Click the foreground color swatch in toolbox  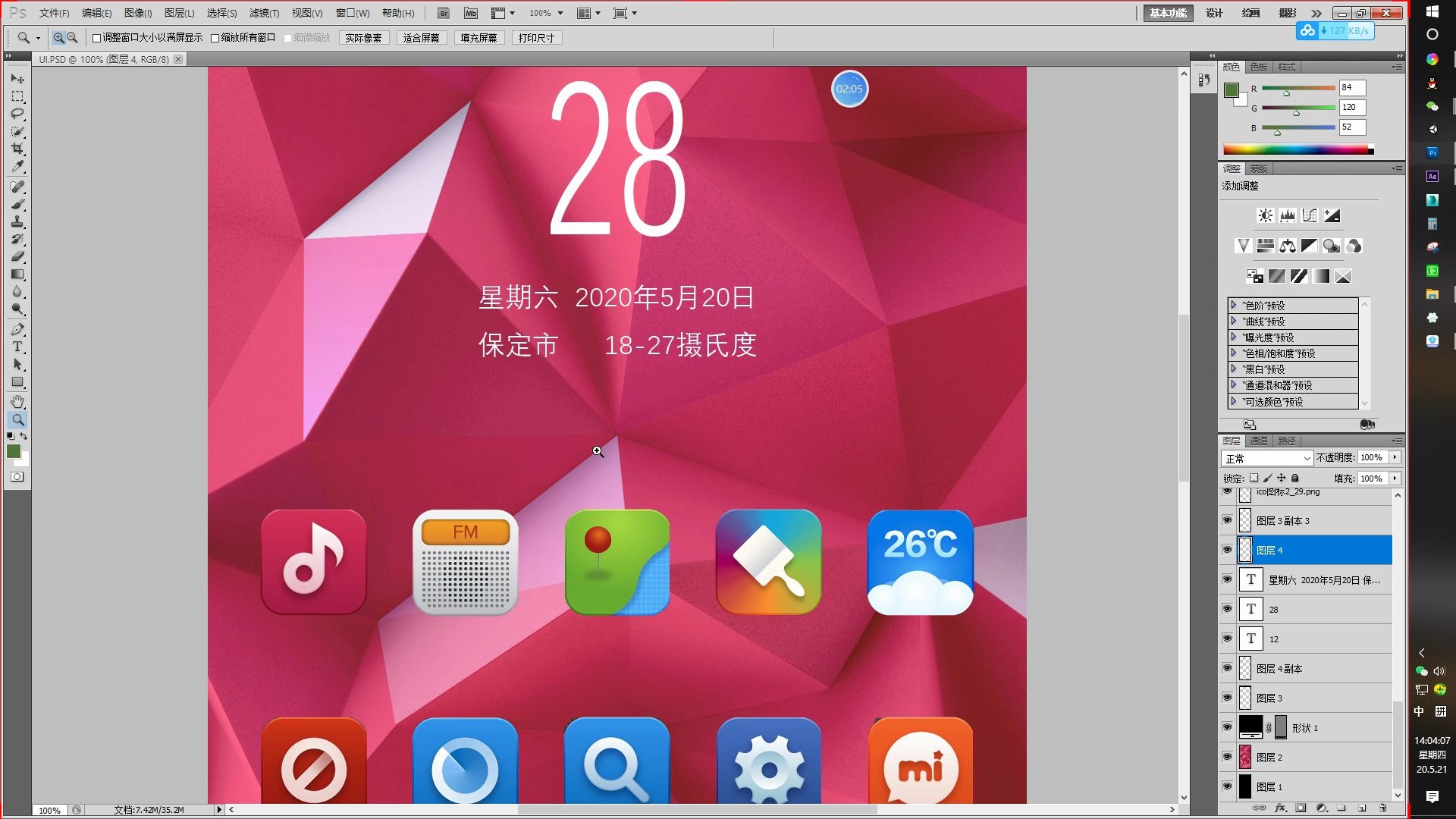(x=13, y=452)
